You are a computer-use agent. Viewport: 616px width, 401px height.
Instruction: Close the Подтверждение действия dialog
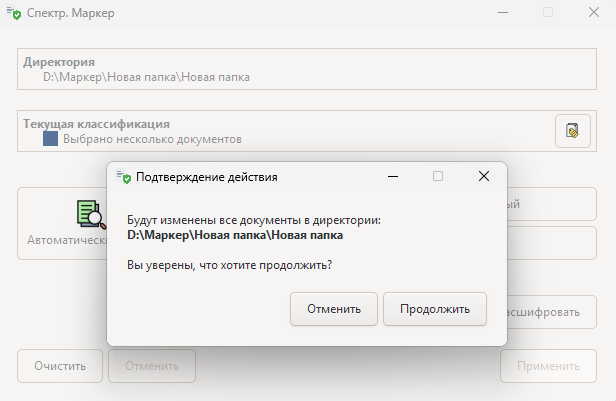click(483, 176)
